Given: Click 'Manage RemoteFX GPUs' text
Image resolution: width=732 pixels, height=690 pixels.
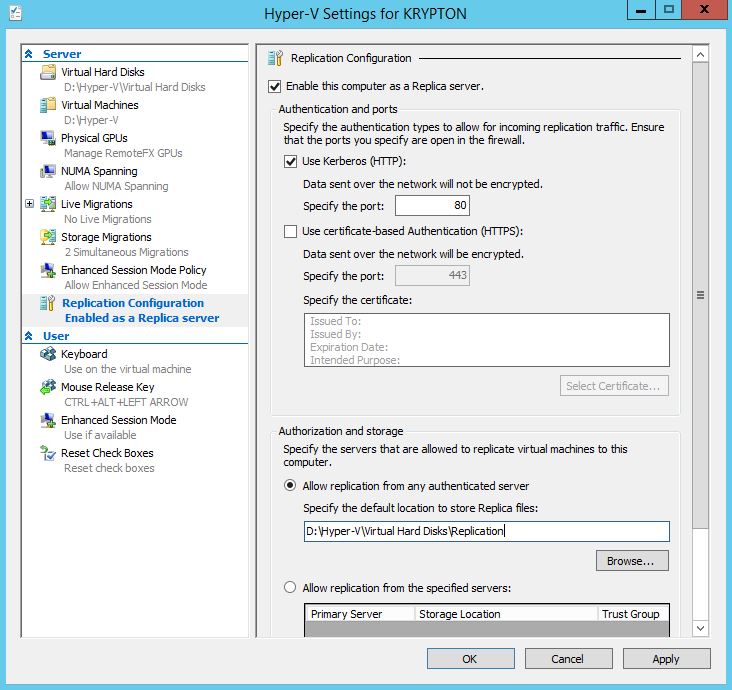Looking at the screenshot, I should click(123, 153).
